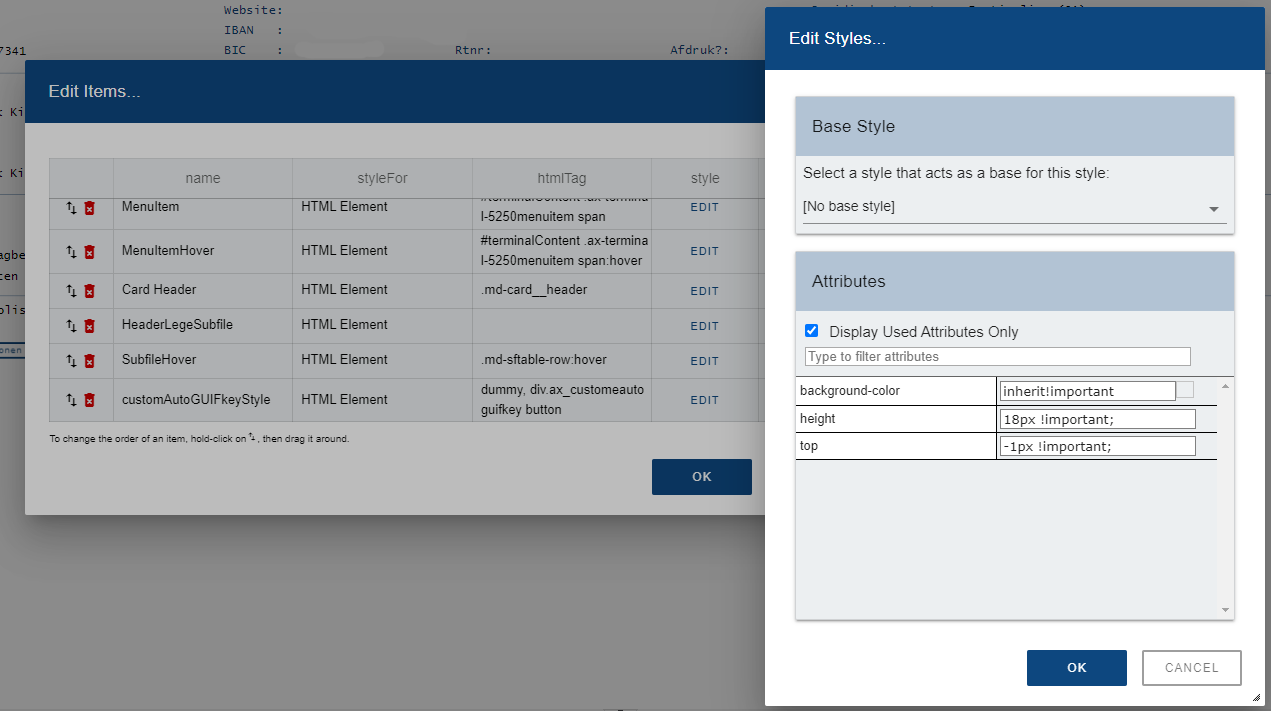The width and height of the screenshot is (1271, 711).
Task: Uncheck Display Used Attributes Only
Action: click(x=812, y=331)
